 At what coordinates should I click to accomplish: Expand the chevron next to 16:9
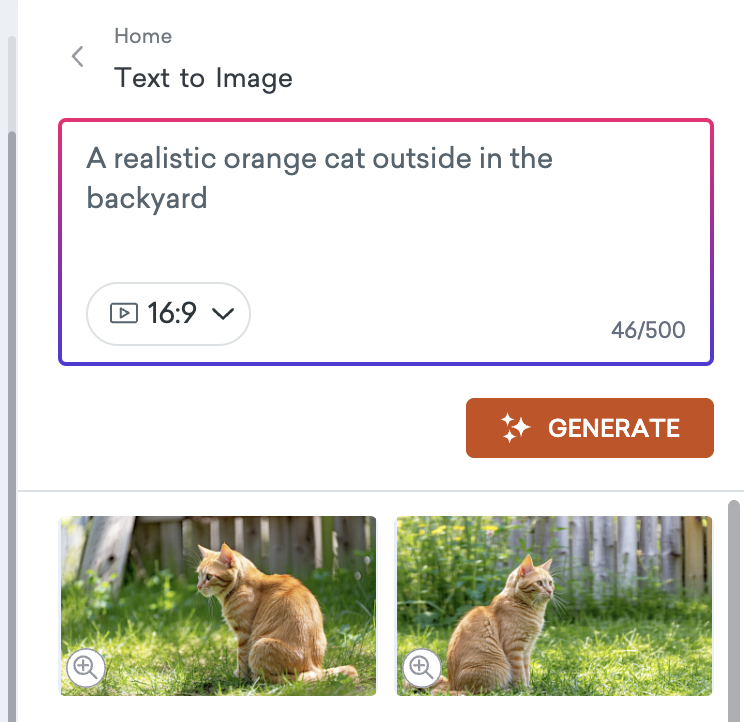click(x=224, y=313)
